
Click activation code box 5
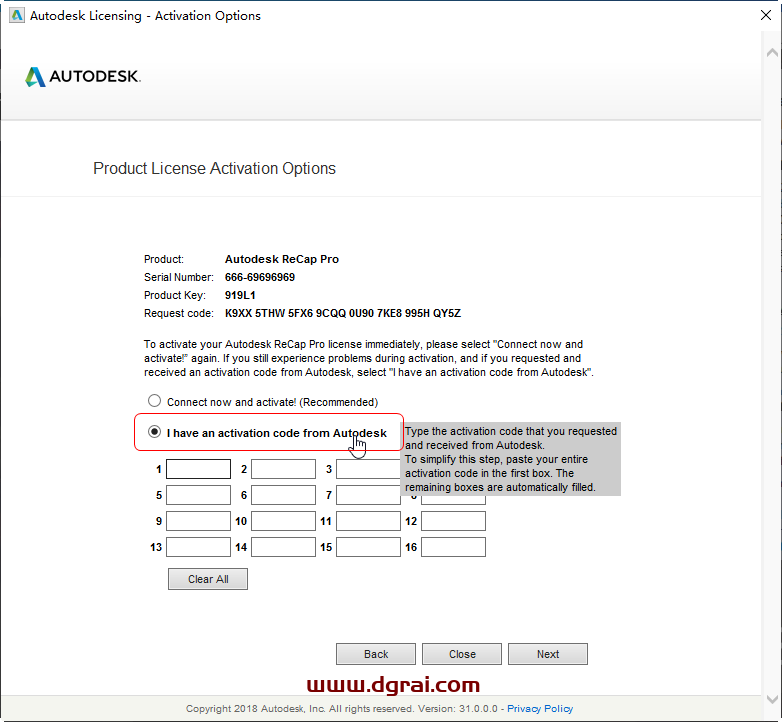coord(198,495)
